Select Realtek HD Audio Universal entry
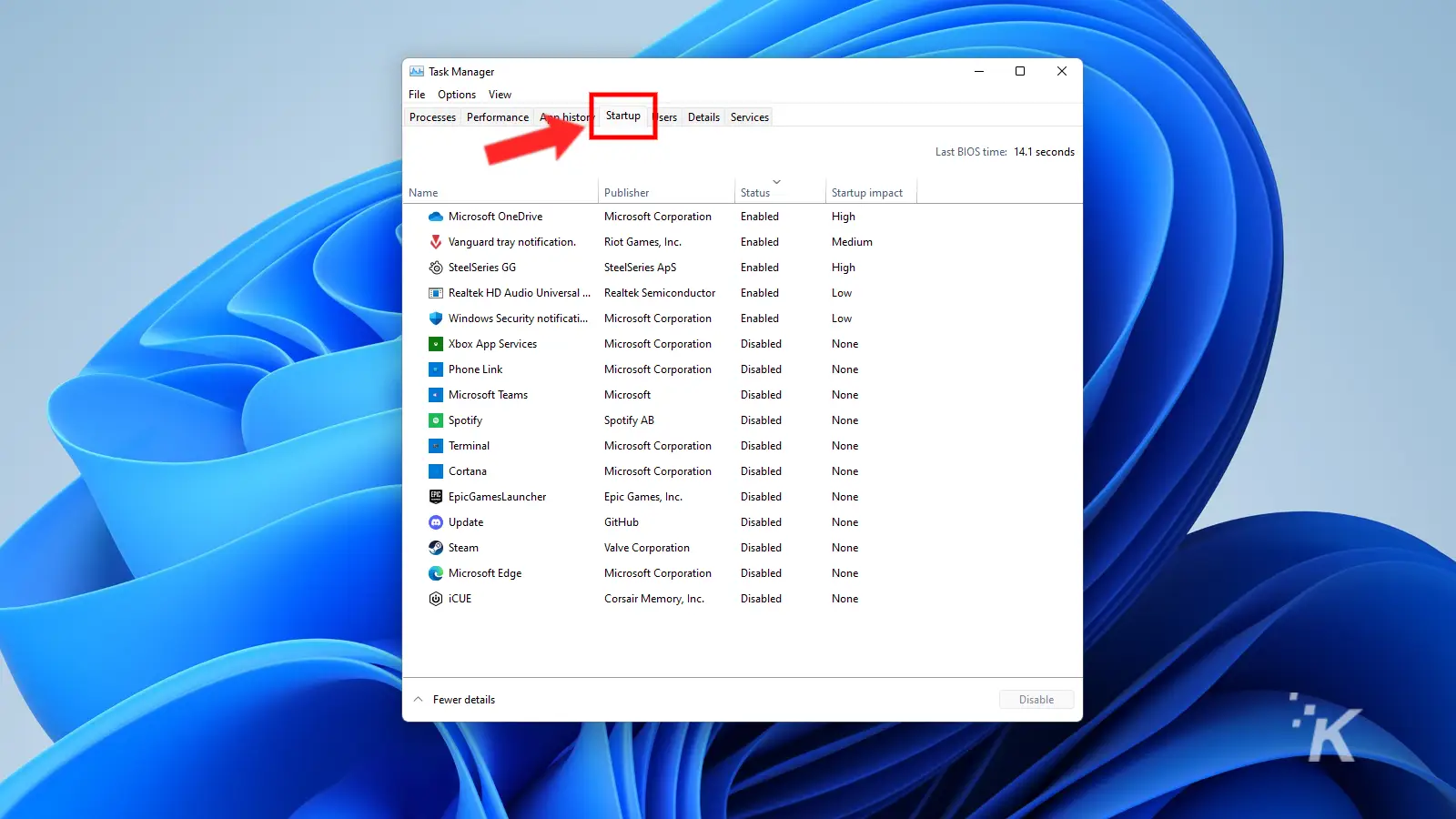This screenshot has height=819, width=1456. 520,293
